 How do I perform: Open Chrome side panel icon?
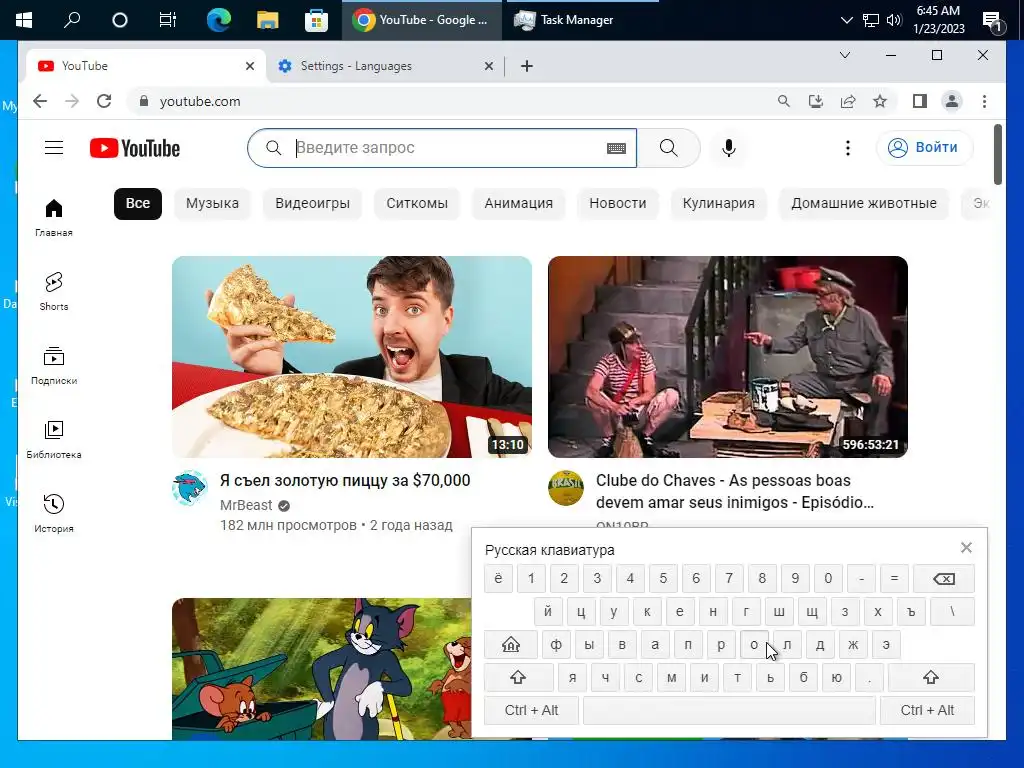[x=920, y=101]
